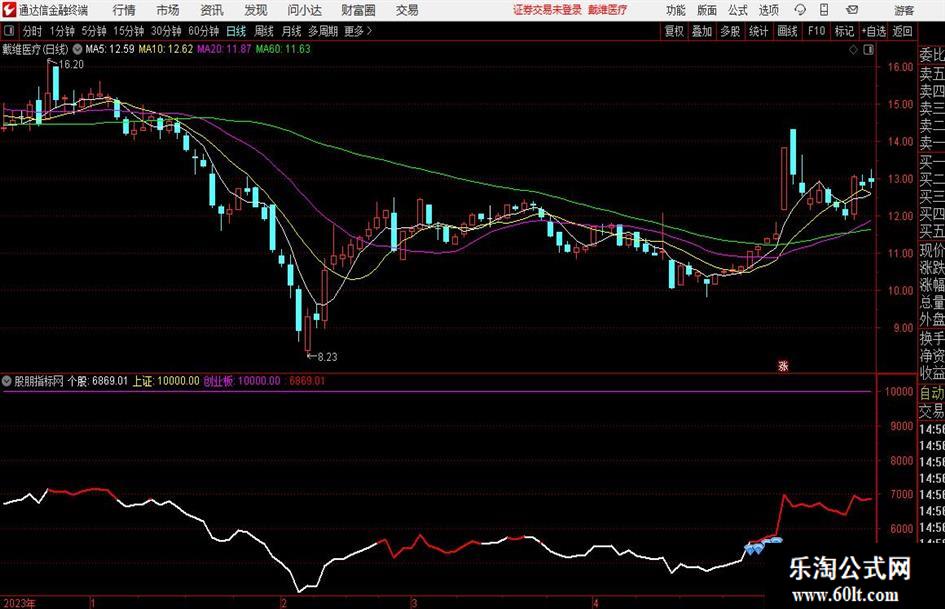Click the 统计 statistics button
Viewport: 945px width, 609px height.
758,31
